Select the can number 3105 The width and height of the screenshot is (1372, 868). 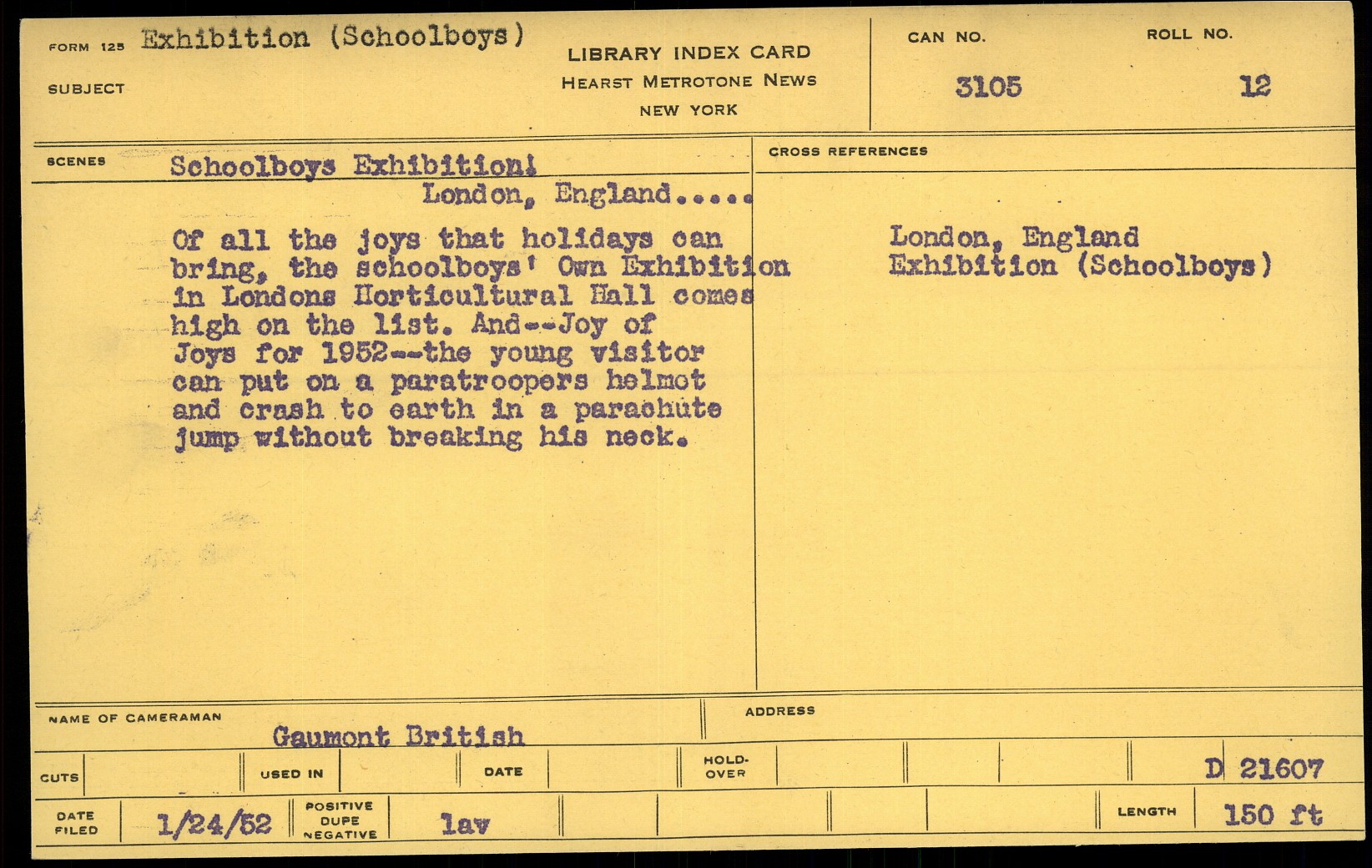(x=988, y=87)
